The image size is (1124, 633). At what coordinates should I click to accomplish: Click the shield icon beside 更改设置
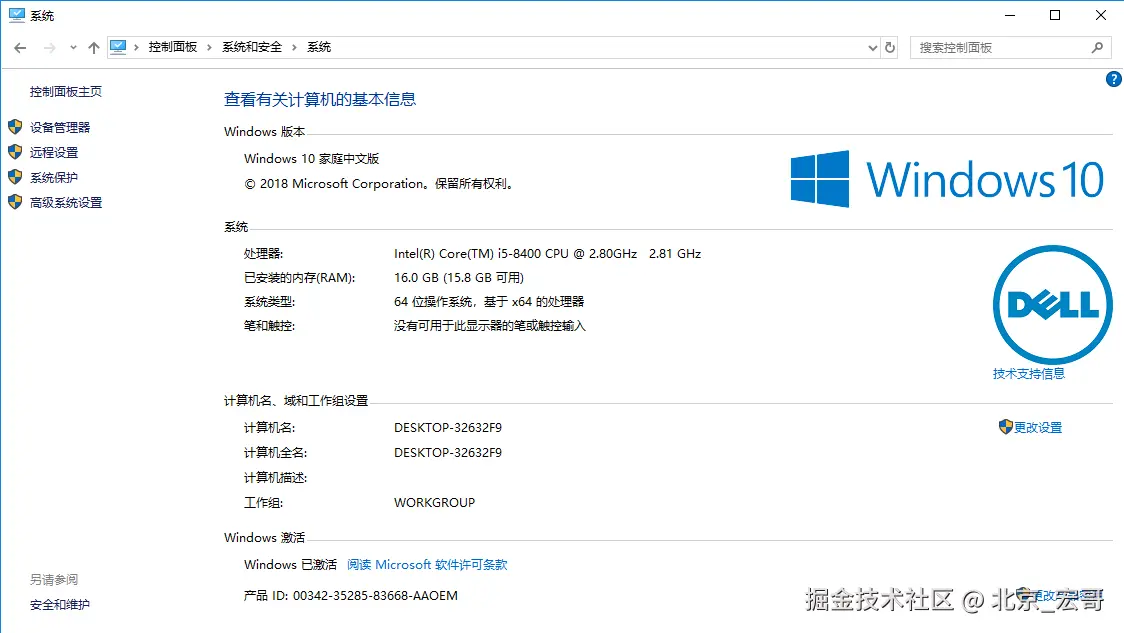[x=1005, y=427]
